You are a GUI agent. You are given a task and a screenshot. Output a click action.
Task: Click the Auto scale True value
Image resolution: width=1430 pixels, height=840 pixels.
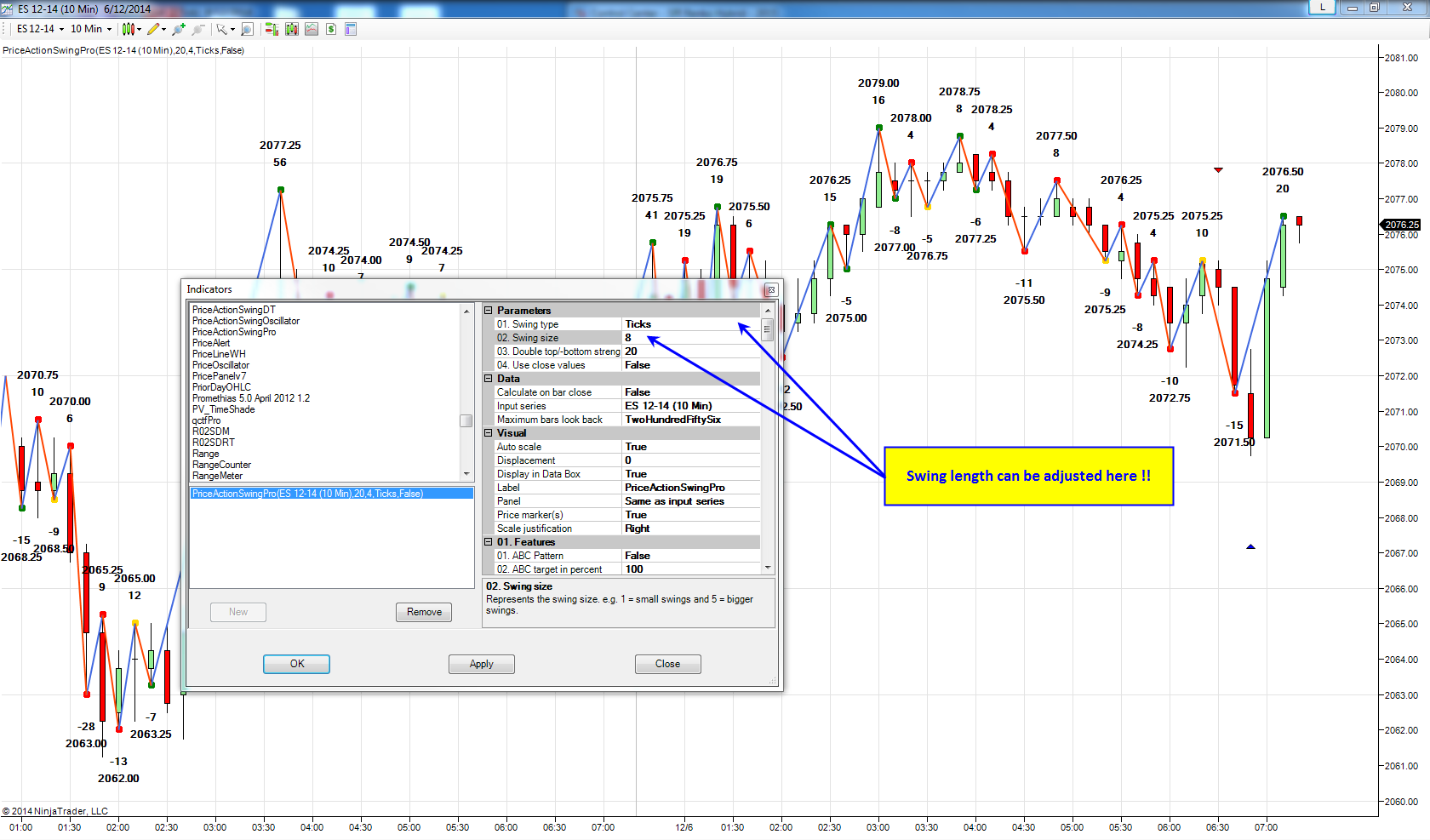[691, 447]
